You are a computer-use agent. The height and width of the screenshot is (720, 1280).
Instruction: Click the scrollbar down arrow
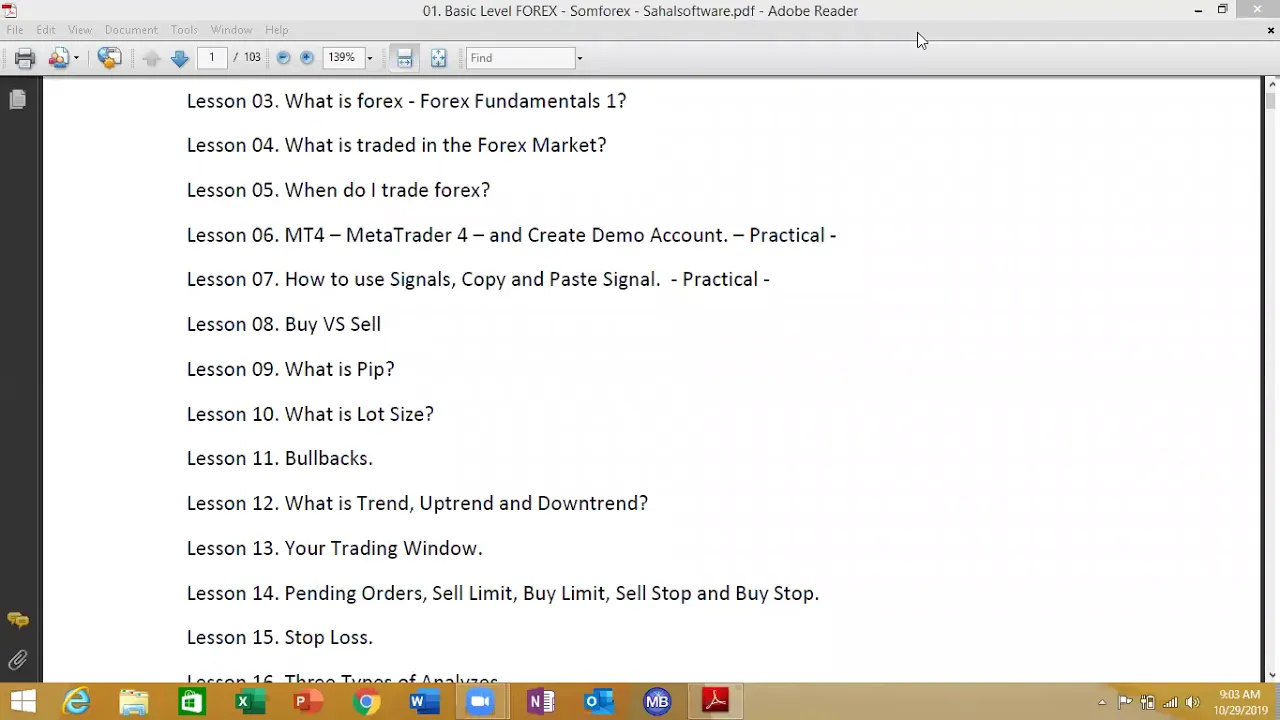tap(1271, 675)
